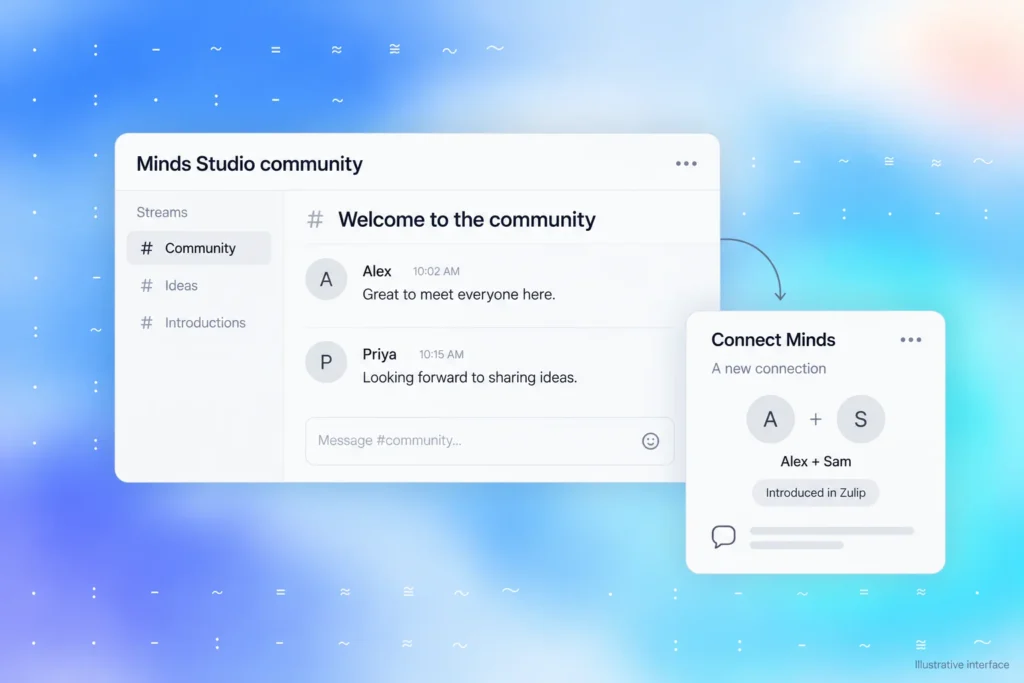
Task: Click the hash icon beside Welcome heading
Action: pyautogui.click(x=315, y=219)
